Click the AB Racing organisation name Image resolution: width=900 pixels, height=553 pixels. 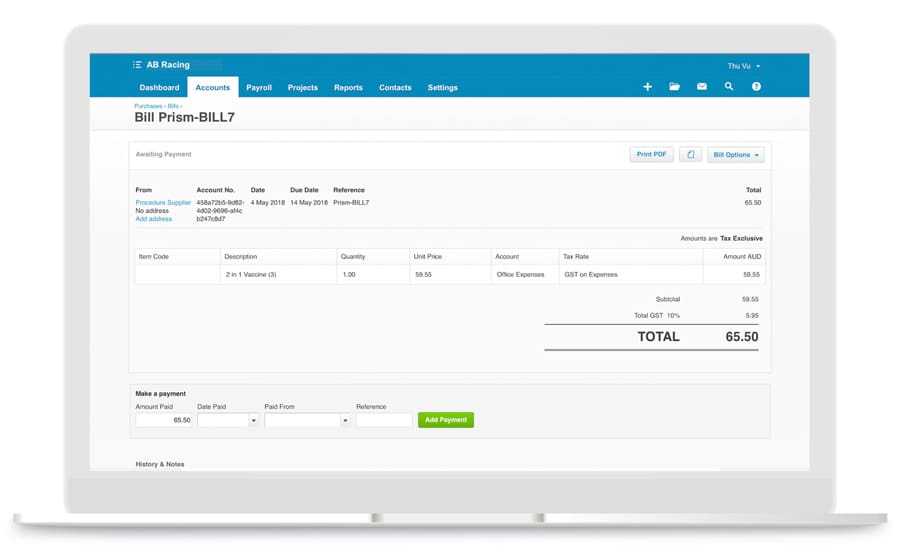click(x=168, y=65)
